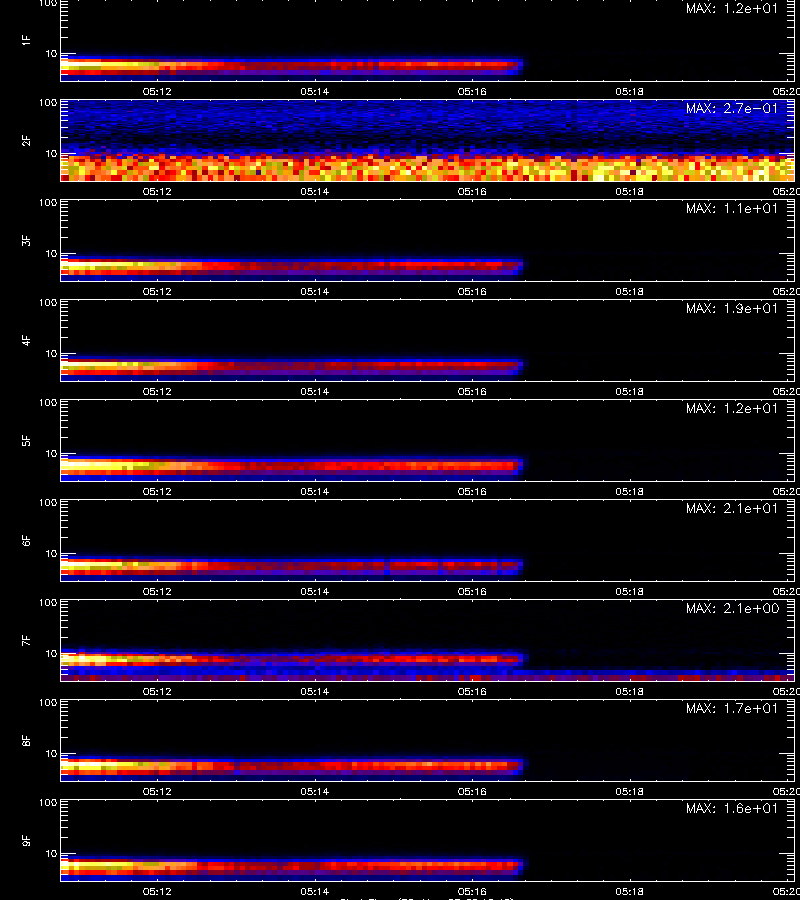Image resolution: width=800 pixels, height=900 pixels.
Task: Click the 05:14 time label under panel 3F
Action: pos(314,292)
